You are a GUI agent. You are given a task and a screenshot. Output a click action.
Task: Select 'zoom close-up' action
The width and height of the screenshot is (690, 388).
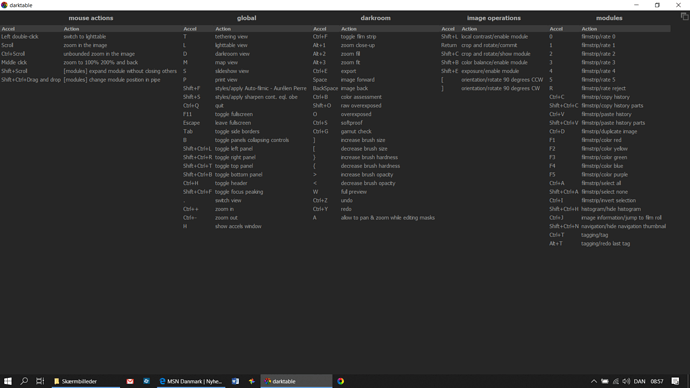click(357, 45)
